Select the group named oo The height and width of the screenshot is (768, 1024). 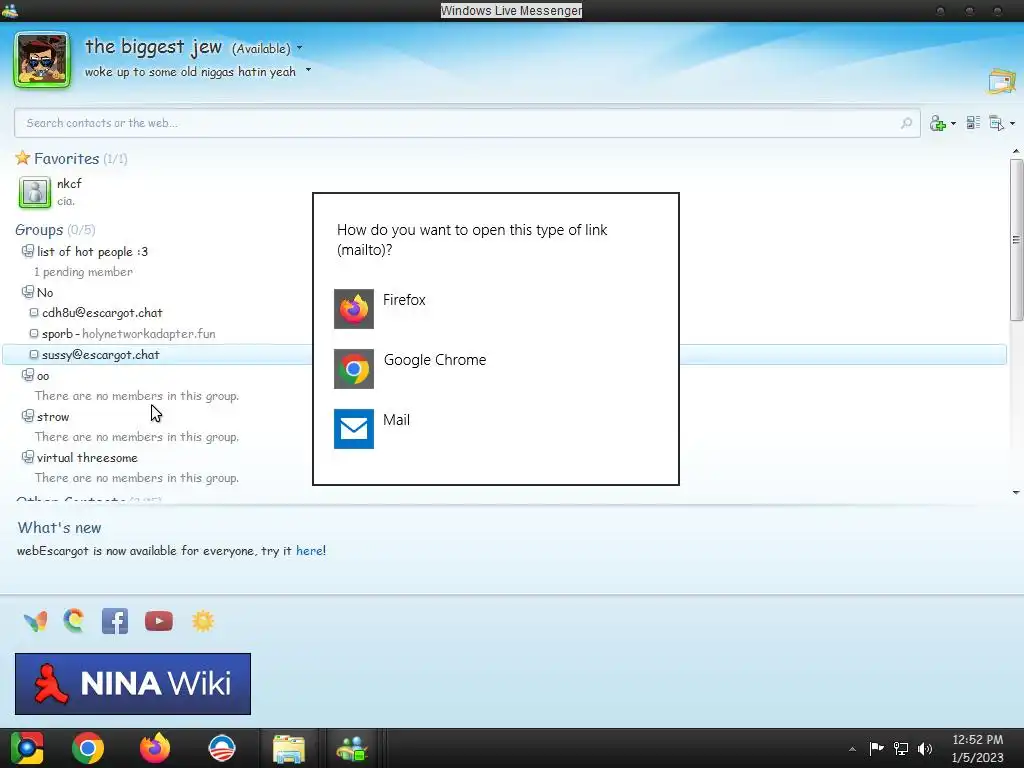pos(43,376)
